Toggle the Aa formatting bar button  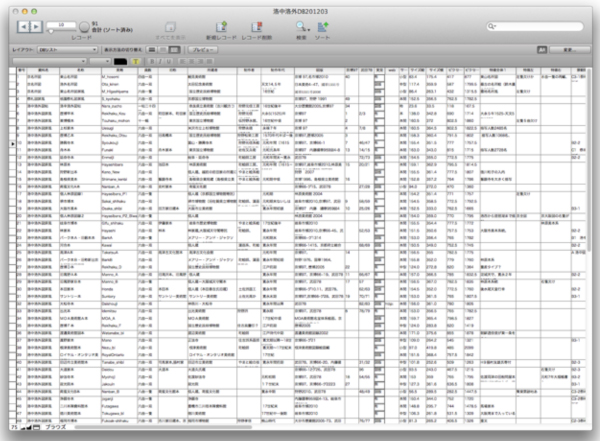click(x=542, y=50)
